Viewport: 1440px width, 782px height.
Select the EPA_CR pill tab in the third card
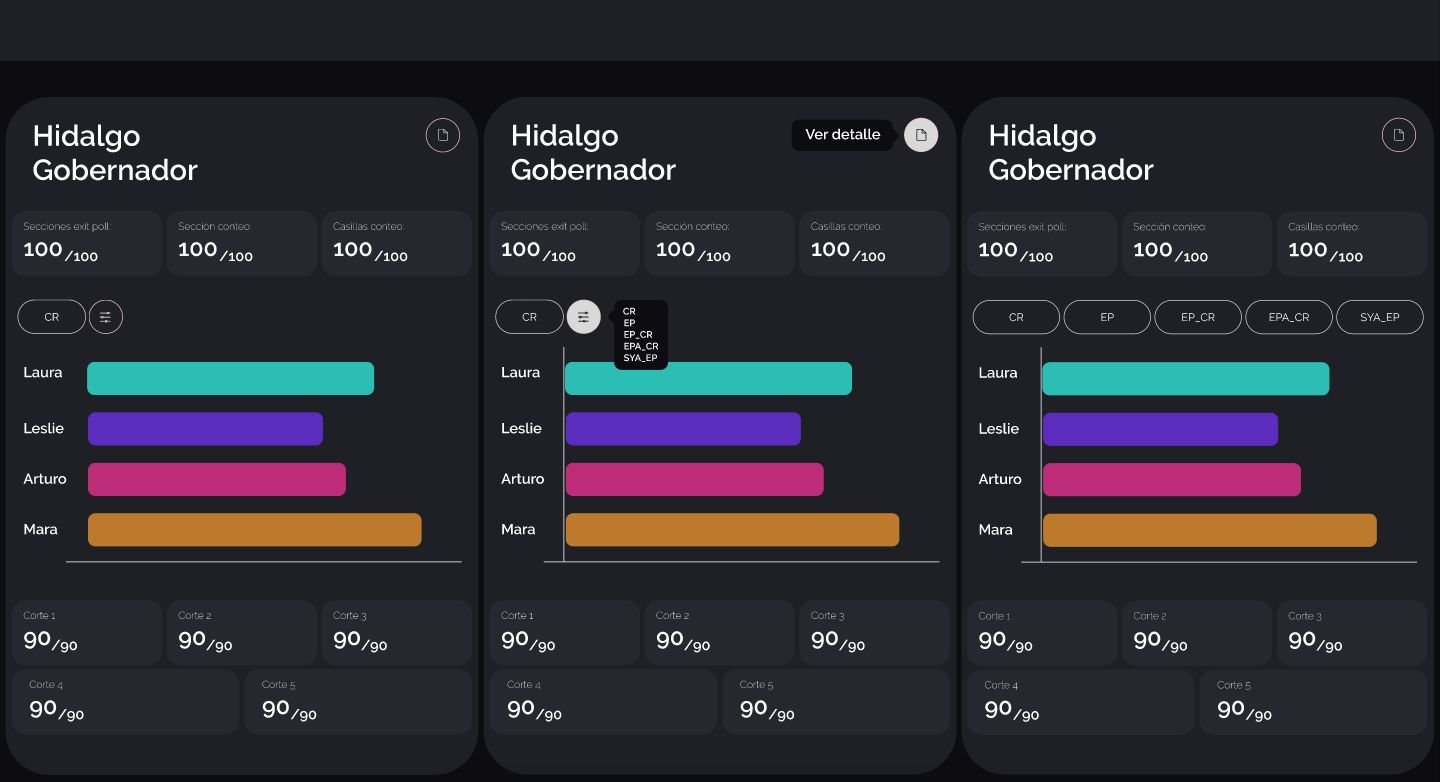tap(1288, 317)
